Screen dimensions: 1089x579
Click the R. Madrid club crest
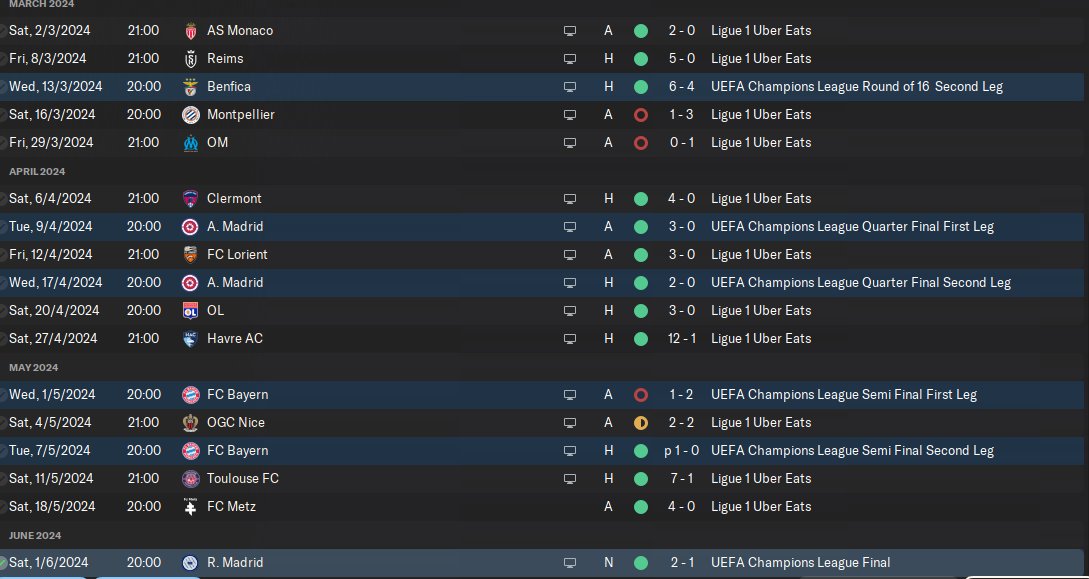[x=191, y=563]
